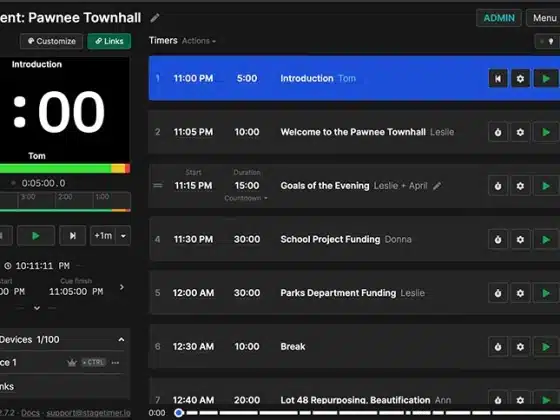
Task: Load the Break cue
Action: [x=498, y=346]
